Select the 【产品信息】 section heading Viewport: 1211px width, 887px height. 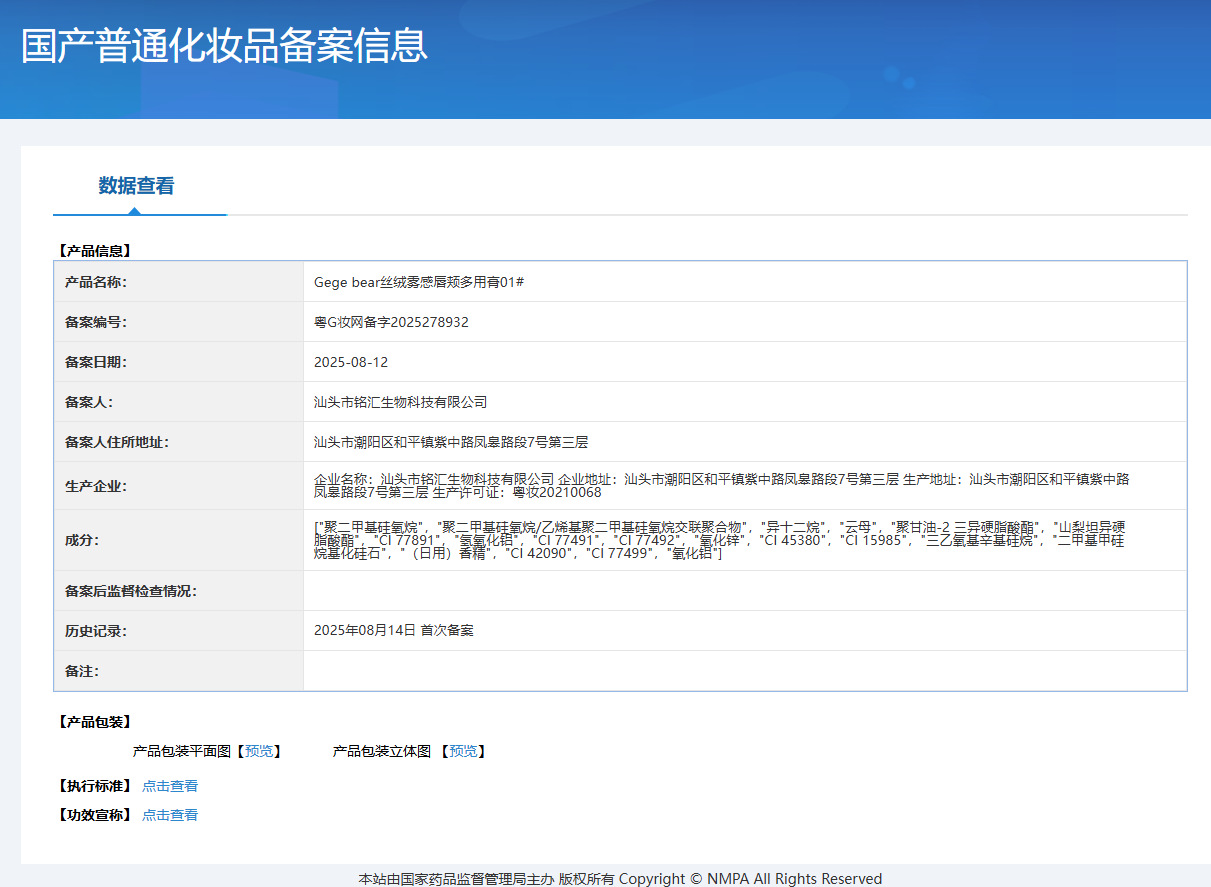click(94, 251)
